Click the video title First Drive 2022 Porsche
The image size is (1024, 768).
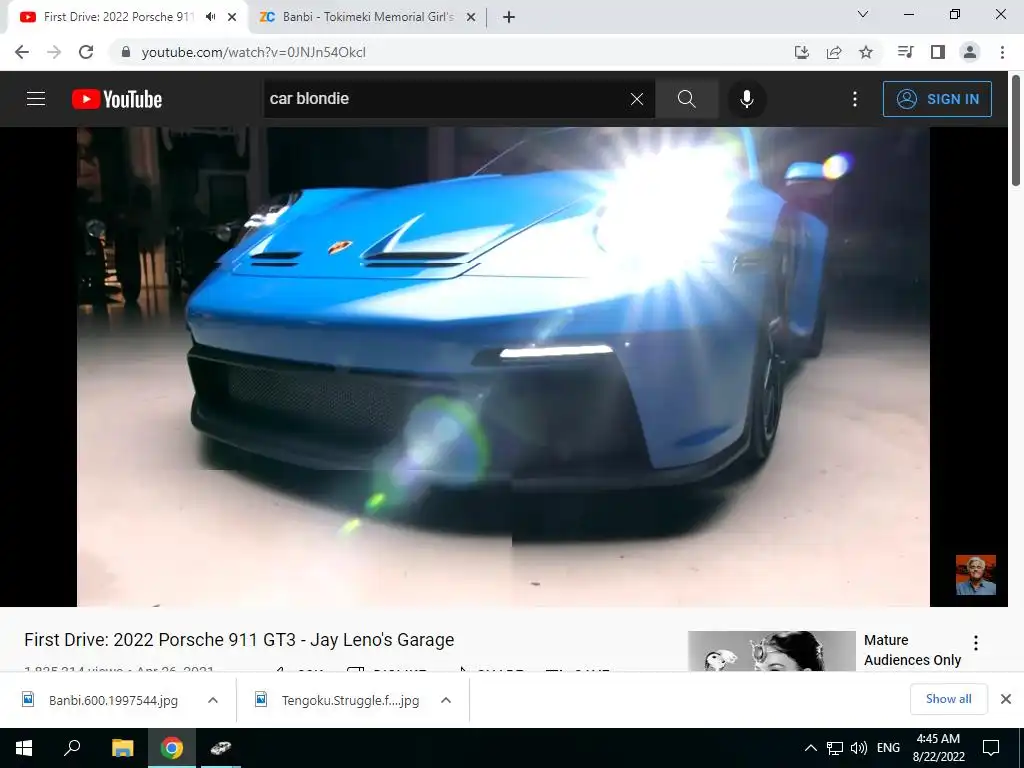click(x=239, y=639)
